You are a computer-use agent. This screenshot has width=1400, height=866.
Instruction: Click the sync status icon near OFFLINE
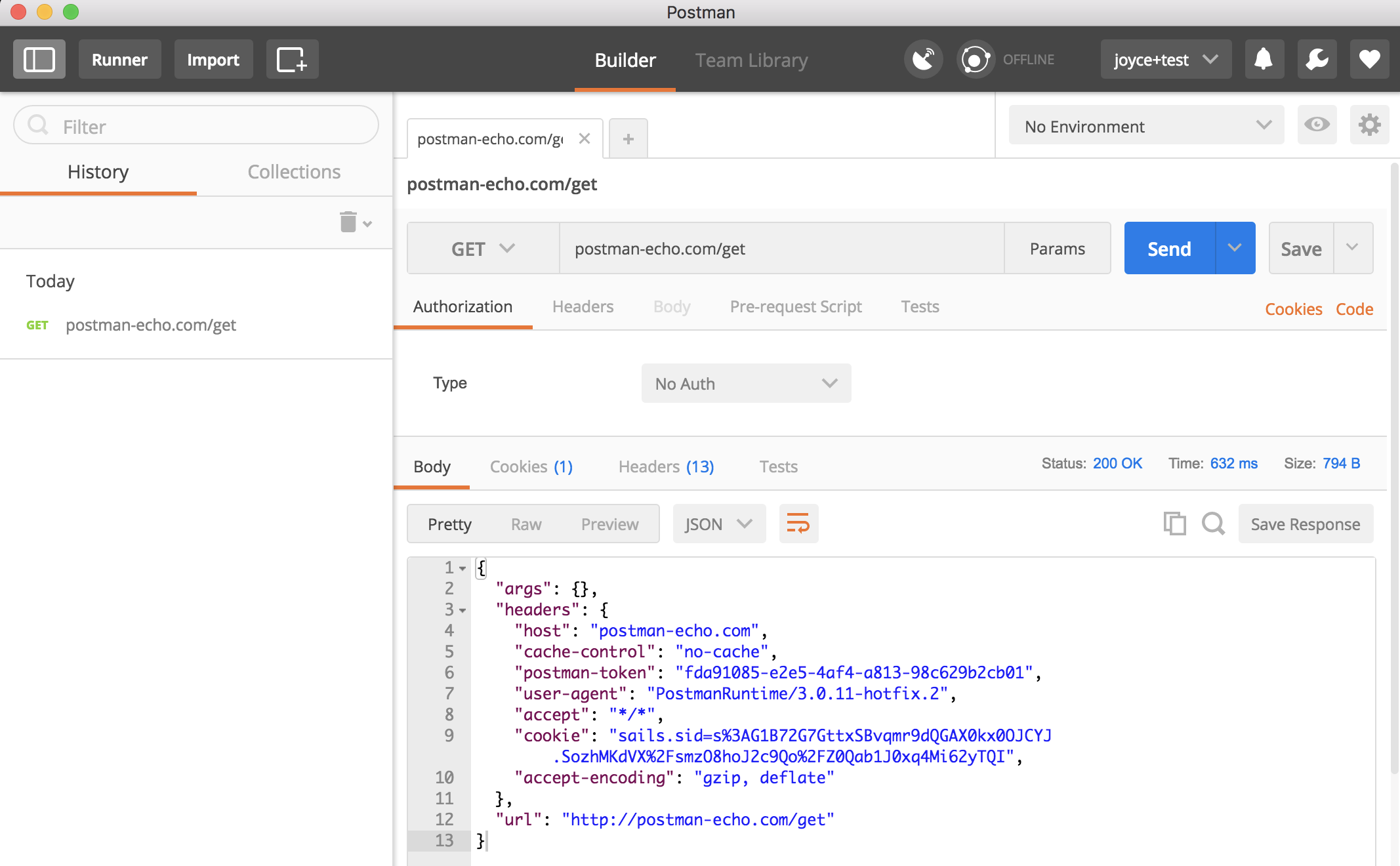point(975,59)
